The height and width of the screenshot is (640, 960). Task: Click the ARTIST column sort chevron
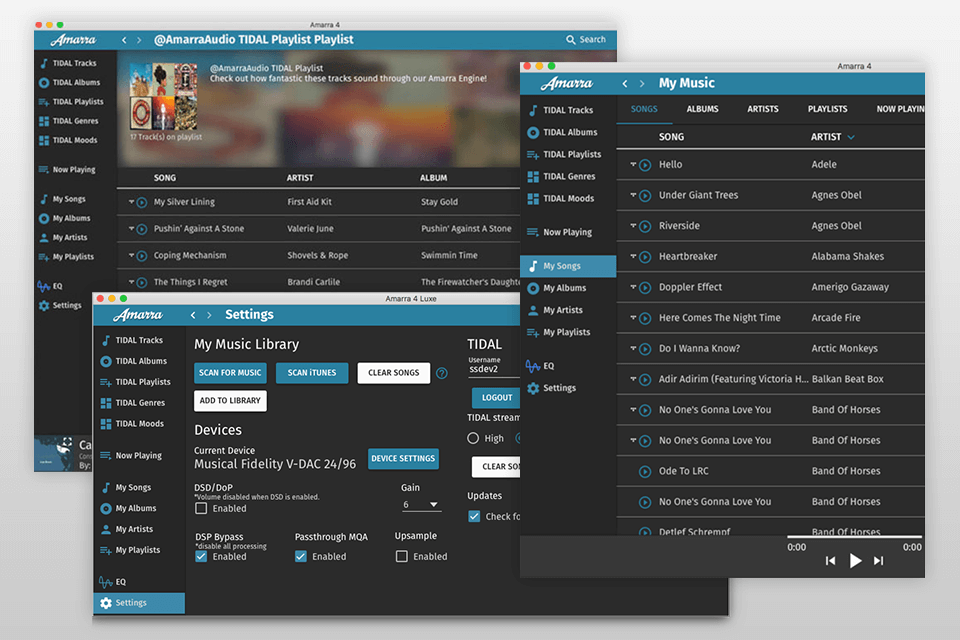point(851,137)
